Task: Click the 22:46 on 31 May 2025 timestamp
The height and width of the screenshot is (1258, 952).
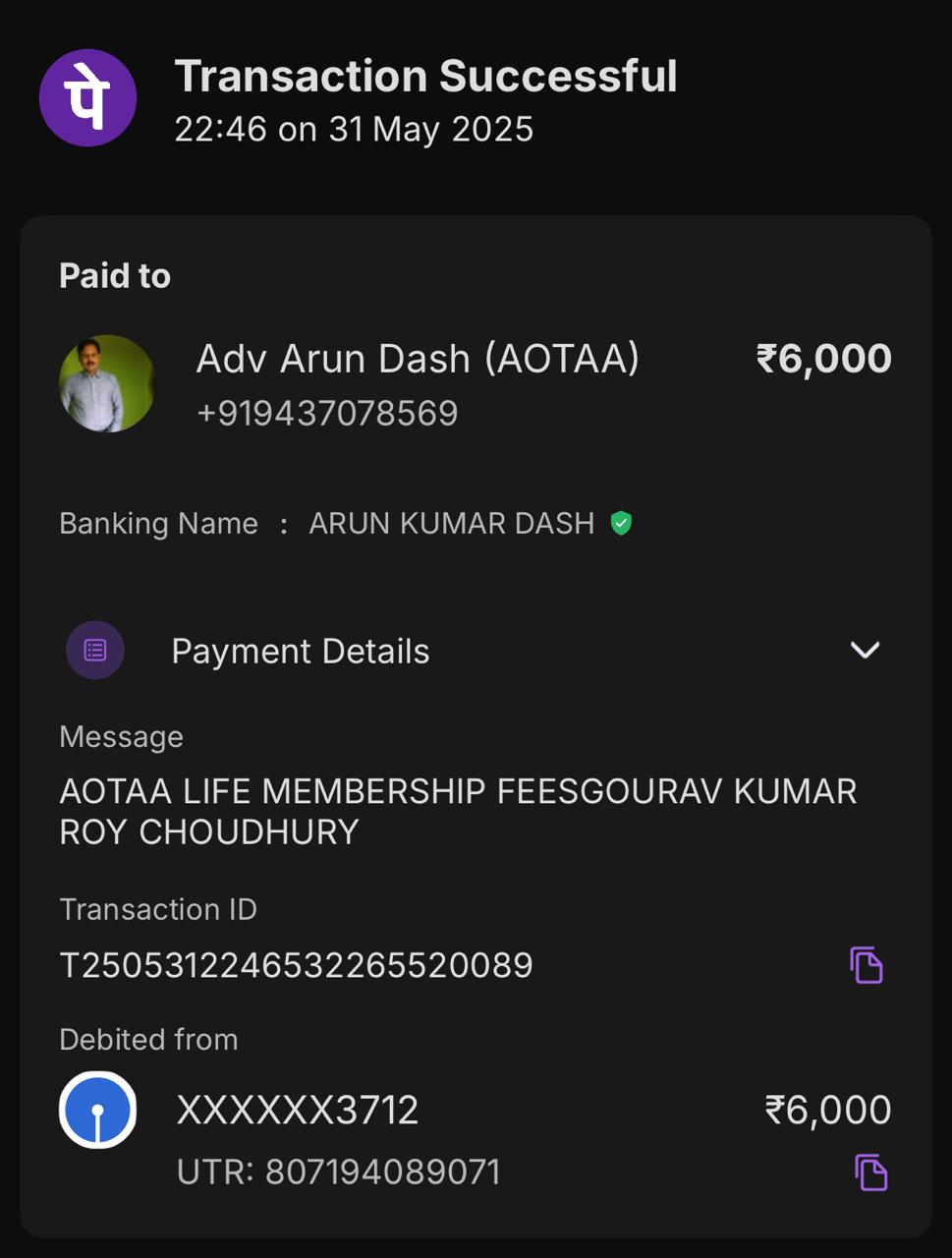Action: (354, 129)
